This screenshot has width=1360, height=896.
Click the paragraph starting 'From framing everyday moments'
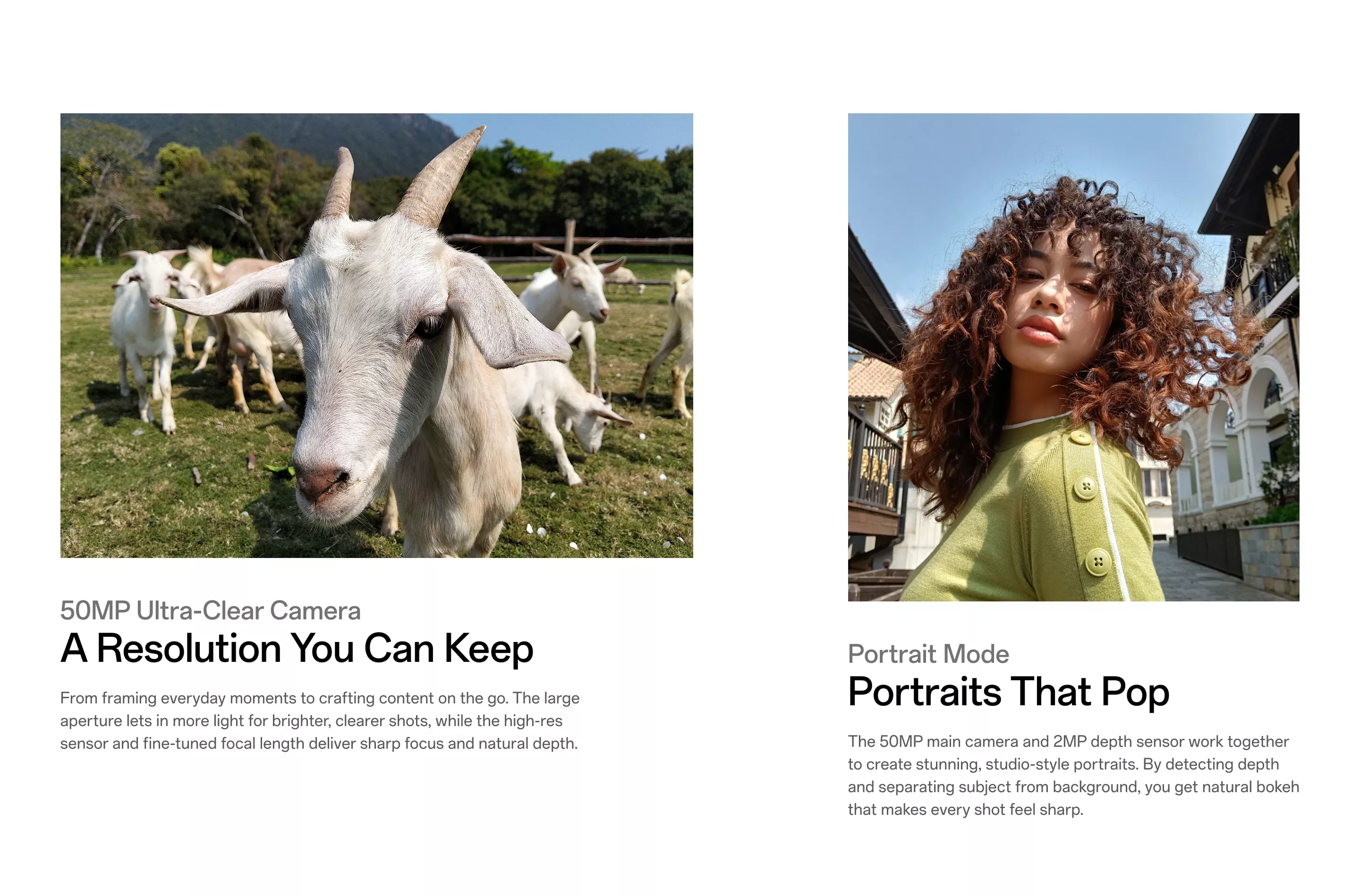pos(320,720)
